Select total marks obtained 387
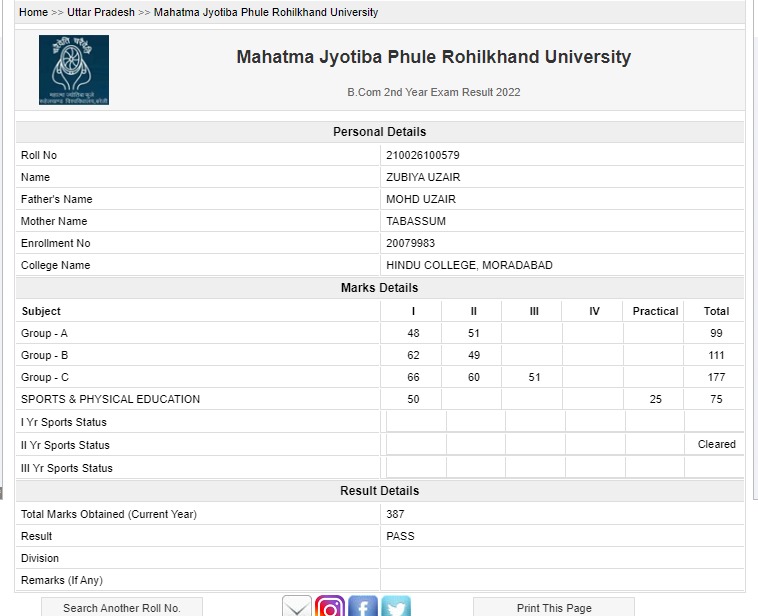The height and width of the screenshot is (616, 758). click(x=395, y=514)
